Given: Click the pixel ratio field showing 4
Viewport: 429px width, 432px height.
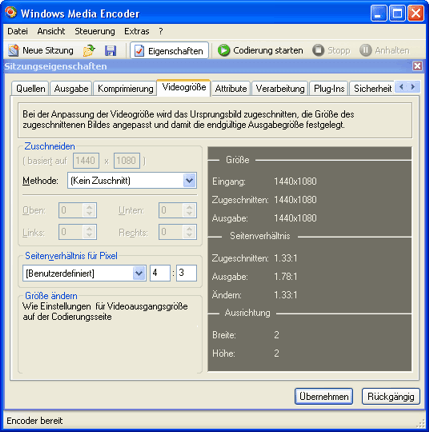Looking at the screenshot, I should [160, 273].
